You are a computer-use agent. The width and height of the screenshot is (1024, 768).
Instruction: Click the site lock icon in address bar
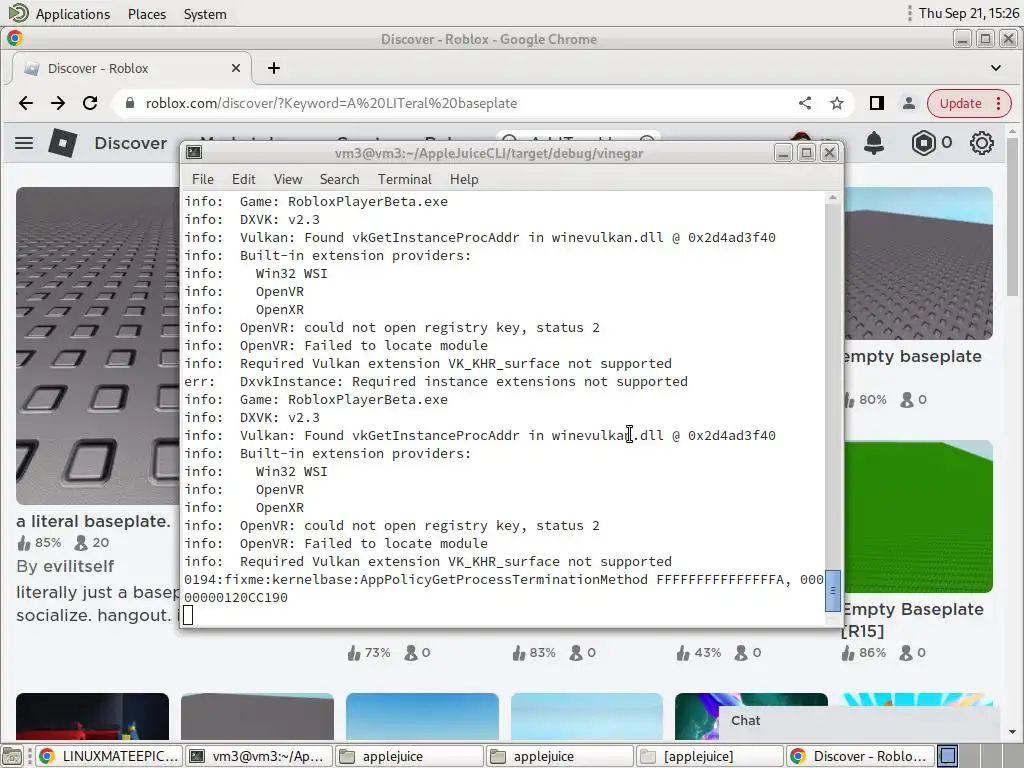(x=129, y=103)
